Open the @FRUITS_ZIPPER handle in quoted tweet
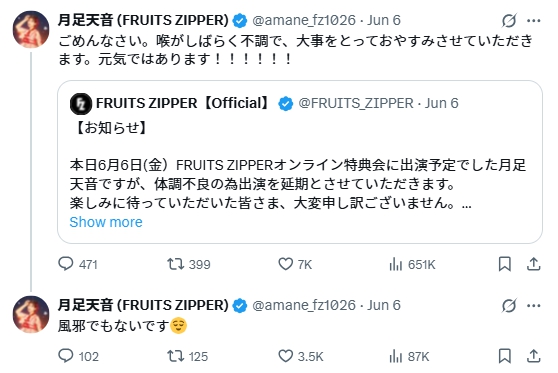558x373 pixels. tap(356, 103)
